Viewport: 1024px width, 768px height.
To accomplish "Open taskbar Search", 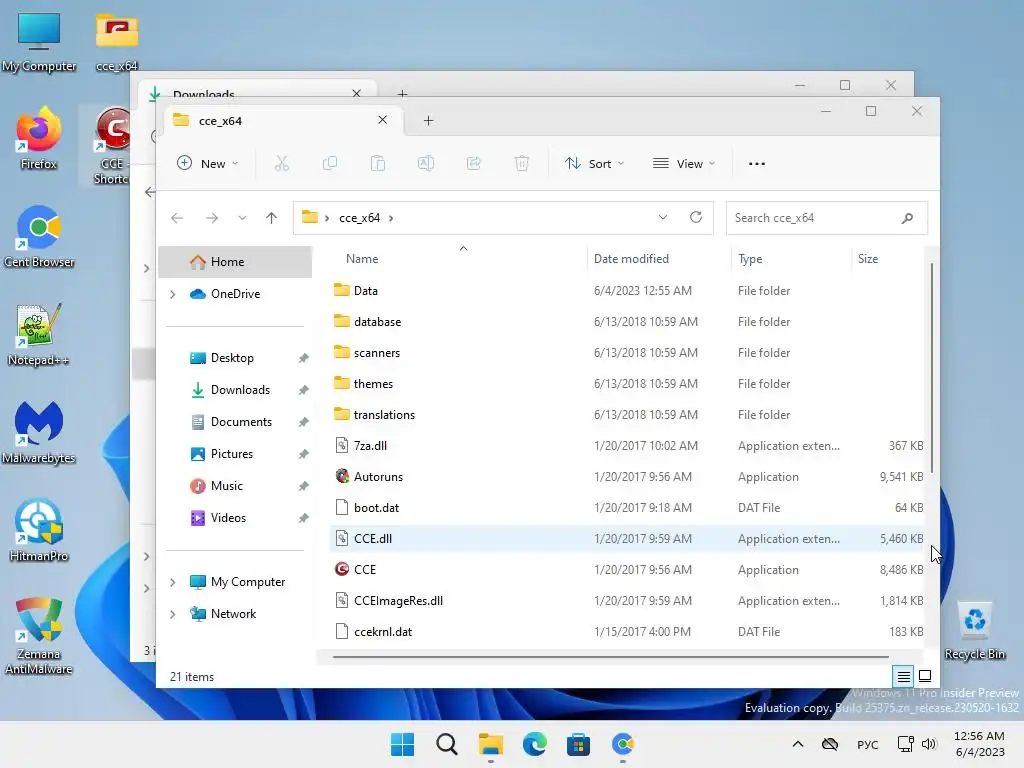I will 447,744.
